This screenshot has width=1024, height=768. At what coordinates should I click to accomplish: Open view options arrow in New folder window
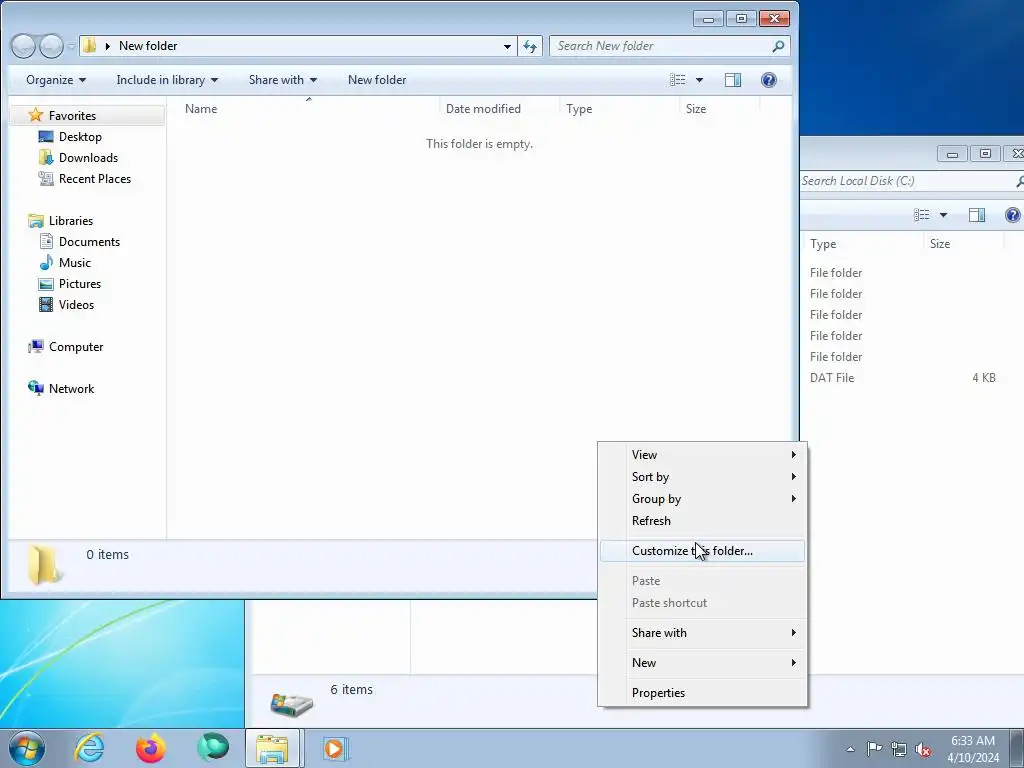tap(699, 80)
